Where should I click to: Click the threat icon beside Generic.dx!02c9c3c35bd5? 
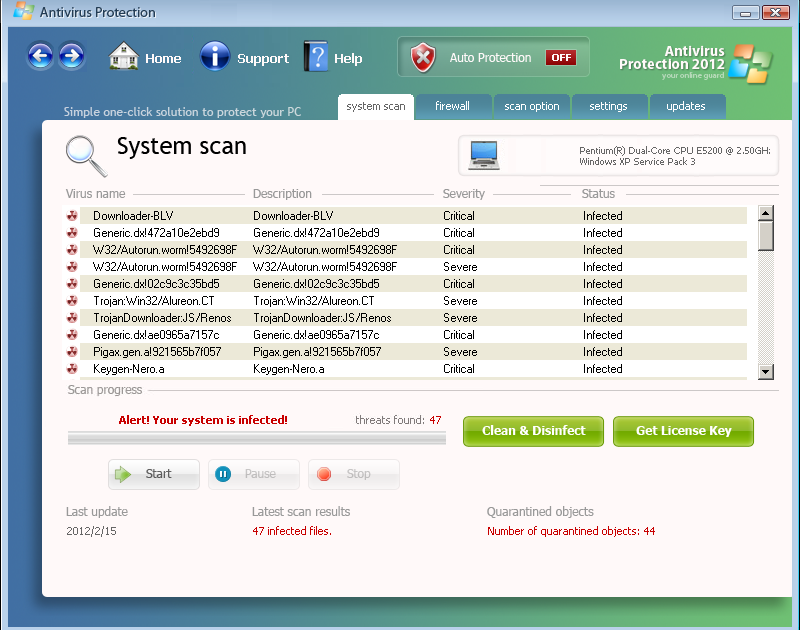[x=72, y=284]
